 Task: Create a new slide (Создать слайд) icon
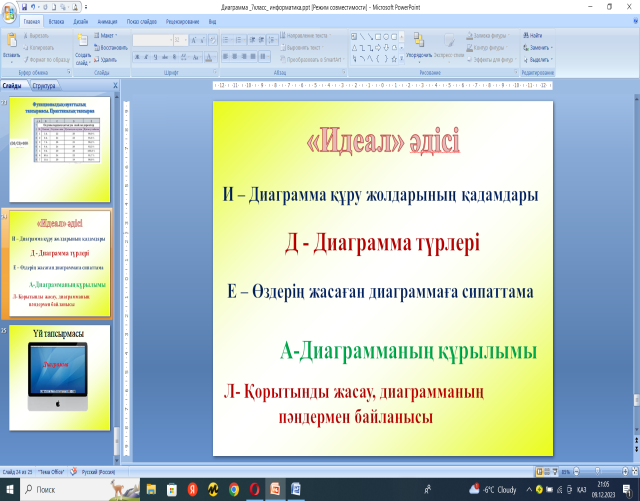click(x=83, y=40)
